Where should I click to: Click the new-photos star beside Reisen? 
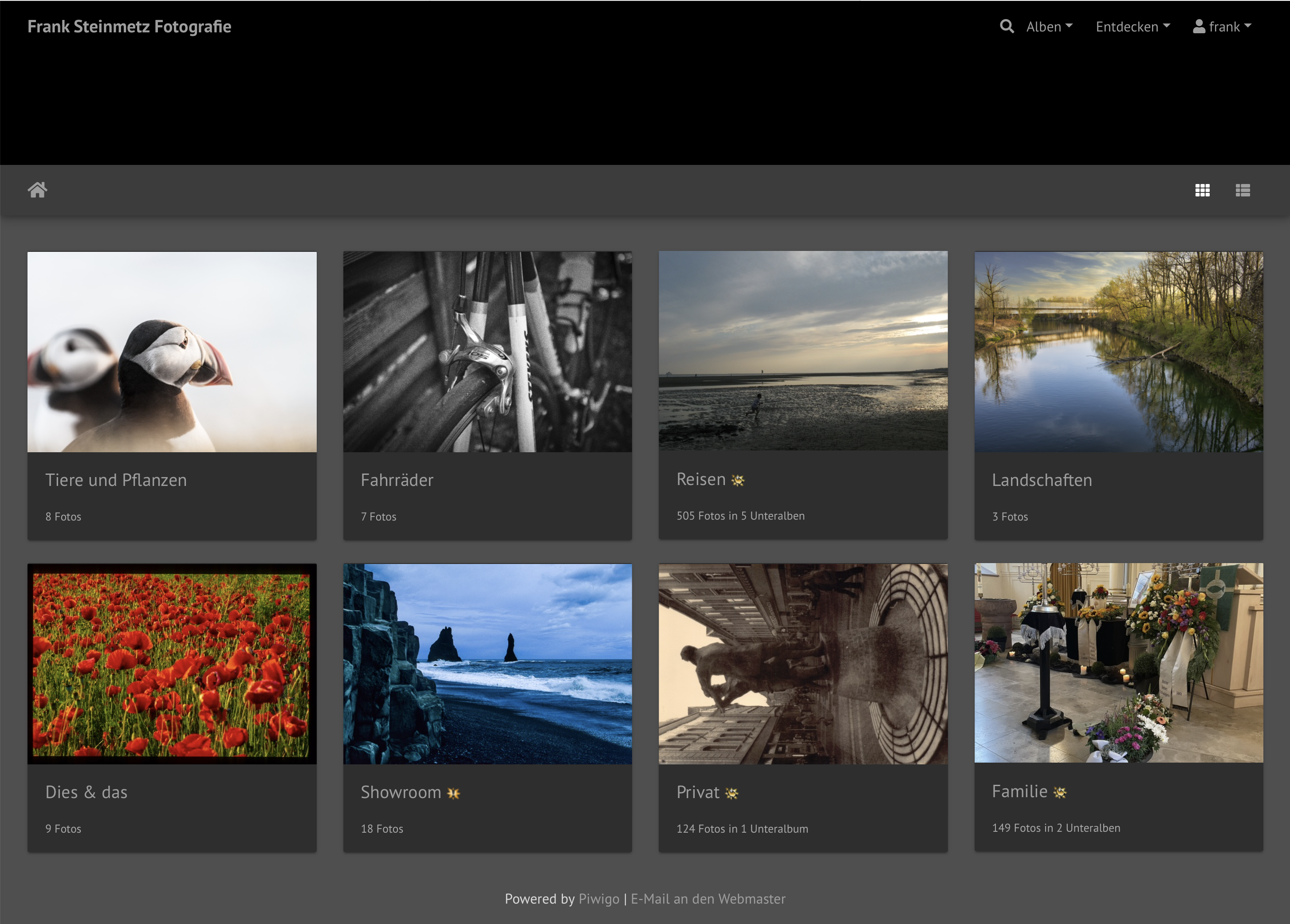coord(738,481)
